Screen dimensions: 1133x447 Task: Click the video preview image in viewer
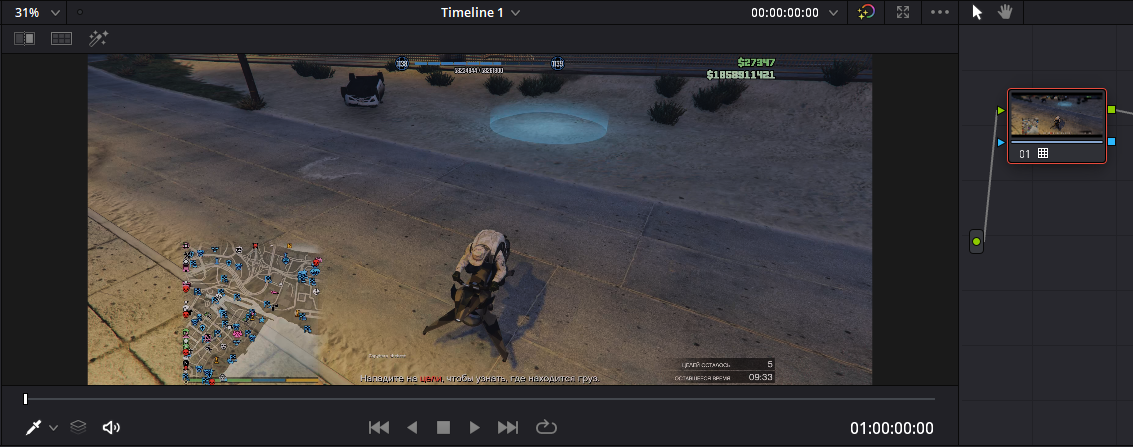pyautogui.click(x=480, y=220)
